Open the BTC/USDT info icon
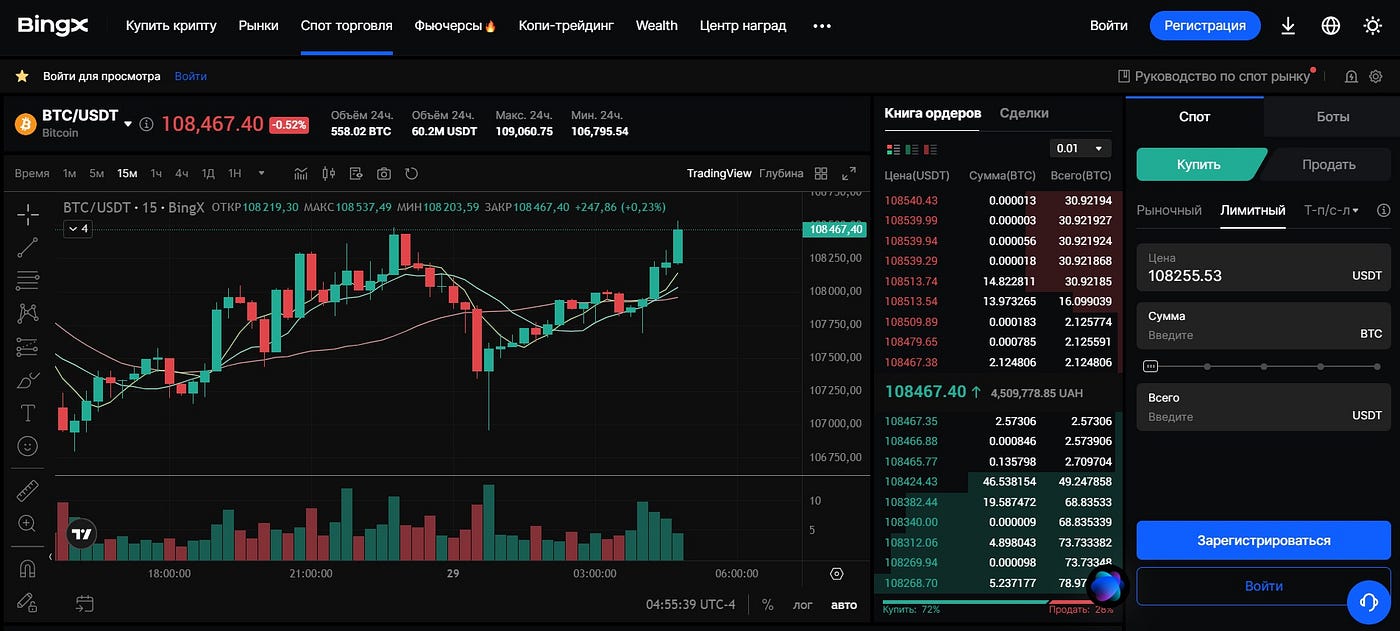This screenshot has width=1400, height=631. (x=146, y=124)
